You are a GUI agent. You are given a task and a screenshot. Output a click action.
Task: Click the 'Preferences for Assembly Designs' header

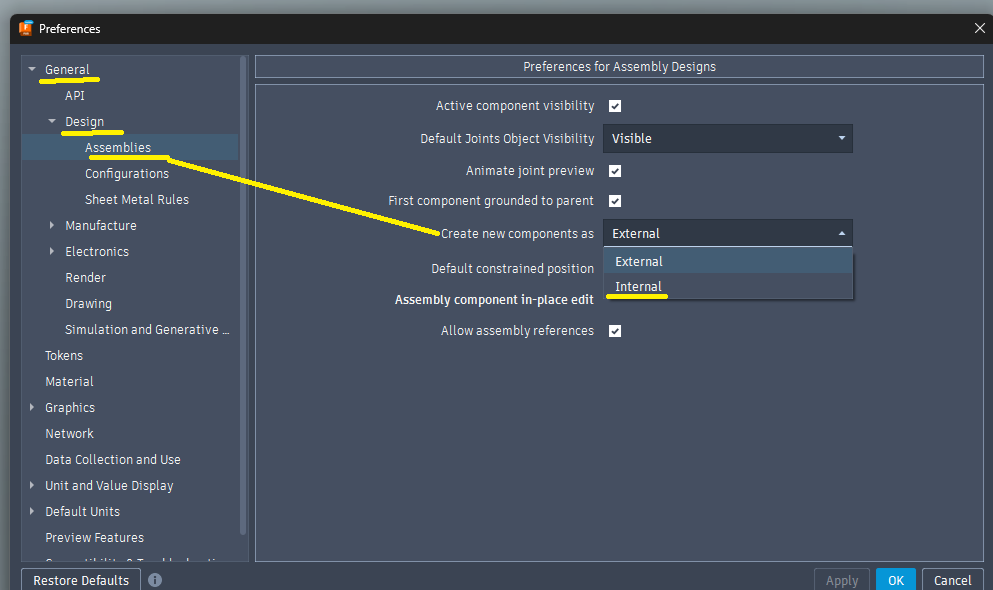[619, 66]
